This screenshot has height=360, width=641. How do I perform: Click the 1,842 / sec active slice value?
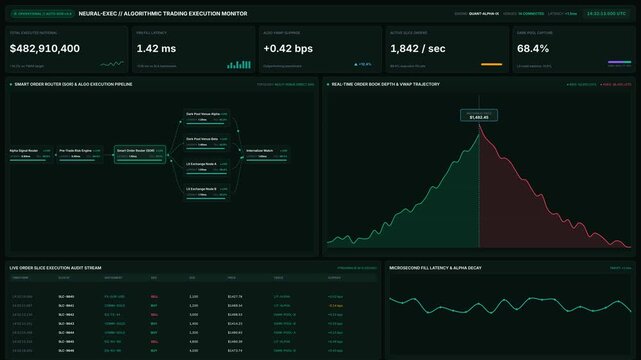pos(417,49)
